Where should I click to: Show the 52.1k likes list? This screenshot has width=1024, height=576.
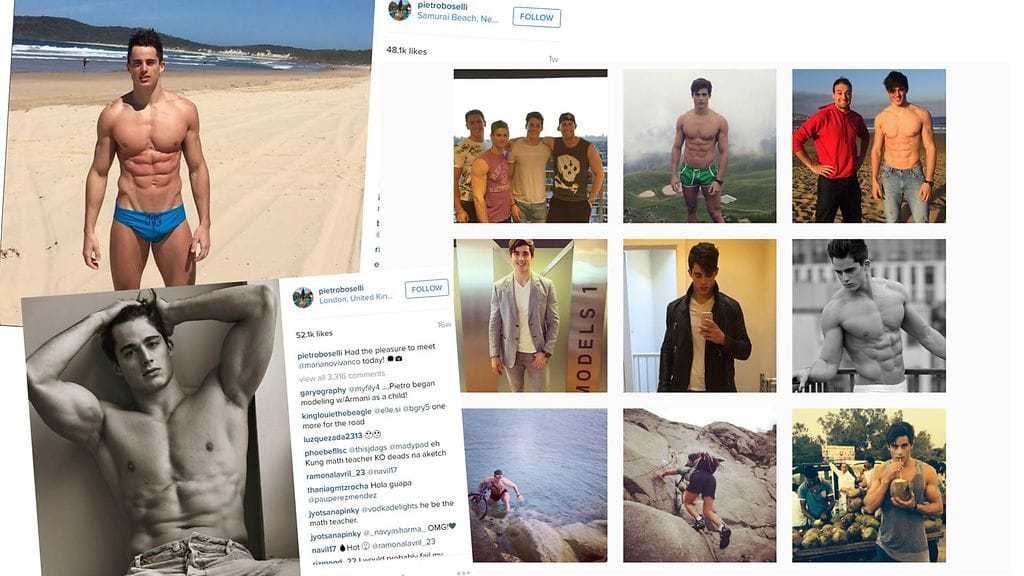click(x=314, y=334)
